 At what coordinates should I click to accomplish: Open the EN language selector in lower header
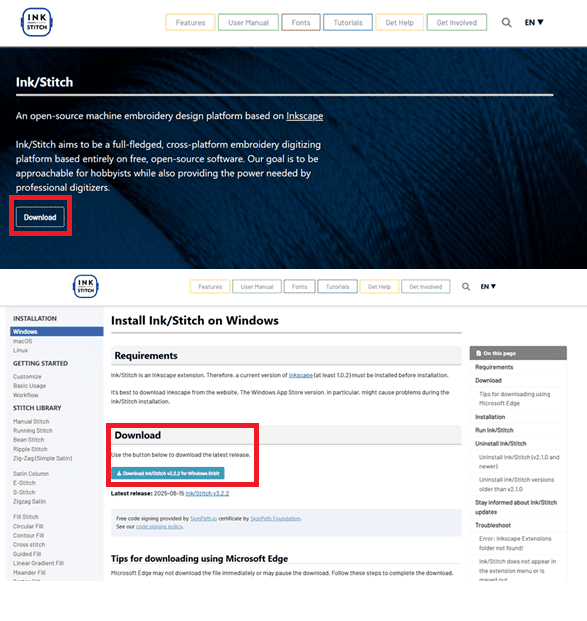(x=488, y=286)
